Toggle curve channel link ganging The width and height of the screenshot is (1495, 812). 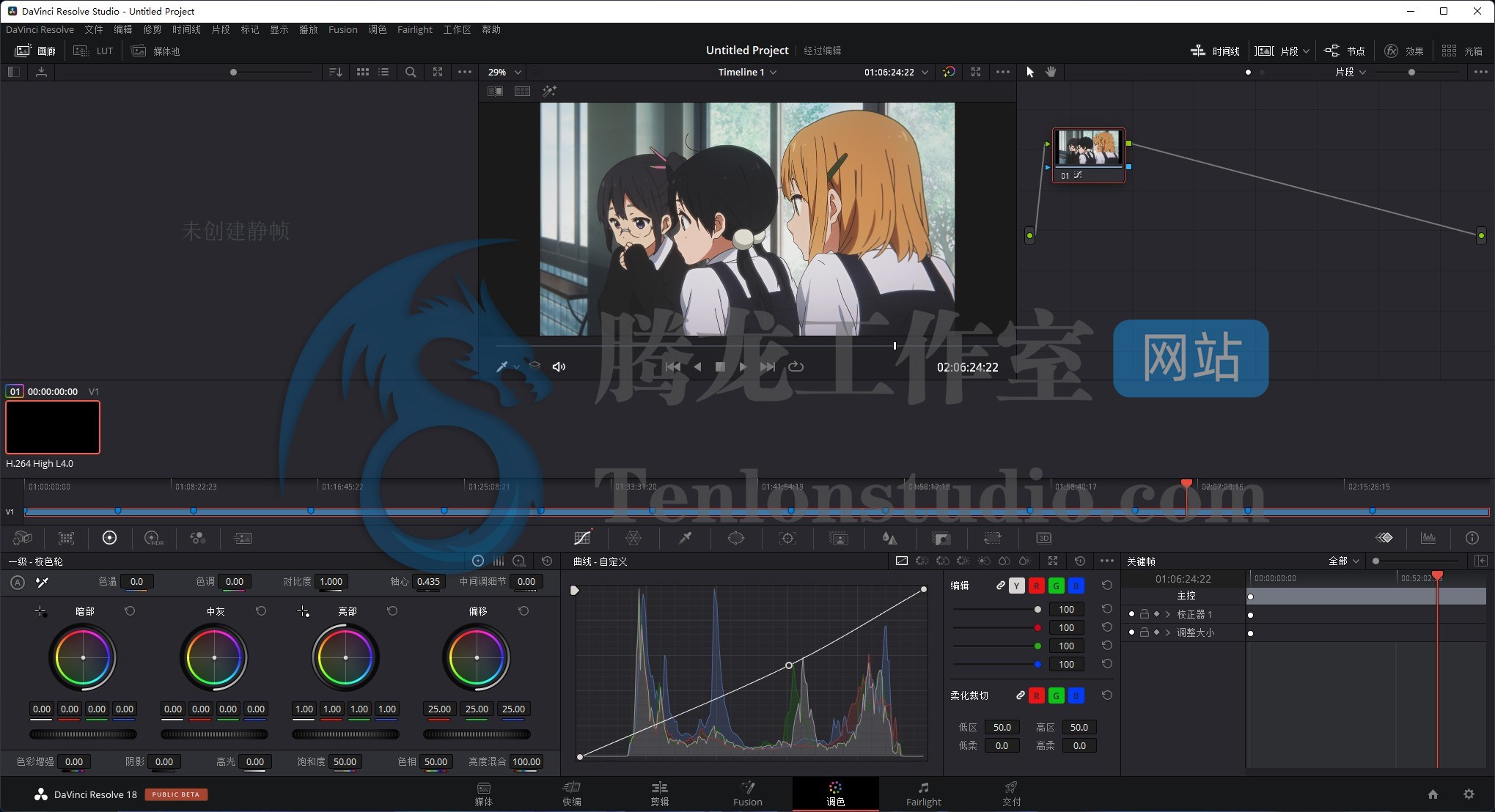(1000, 586)
